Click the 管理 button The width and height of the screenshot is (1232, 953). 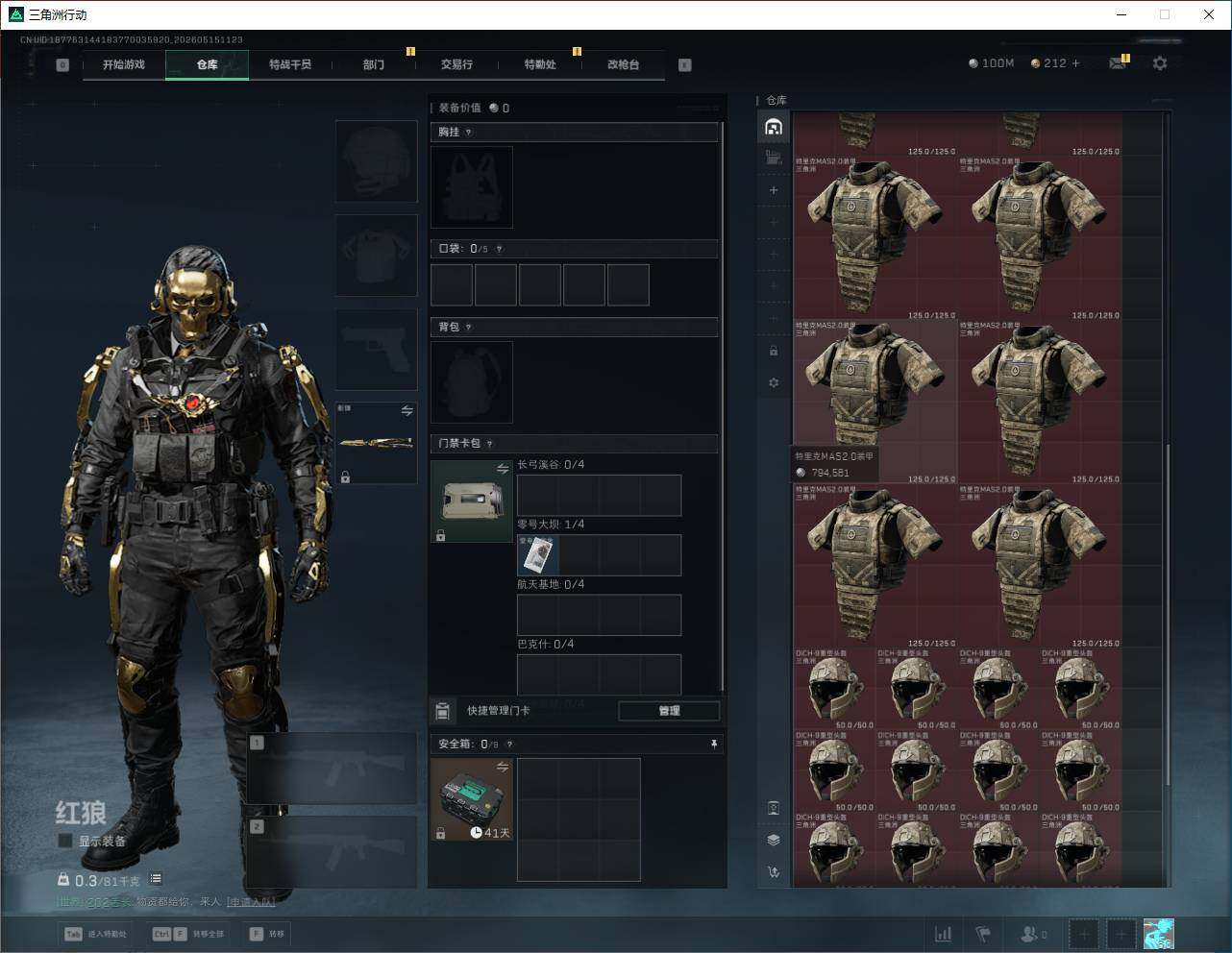pyautogui.click(x=669, y=711)
